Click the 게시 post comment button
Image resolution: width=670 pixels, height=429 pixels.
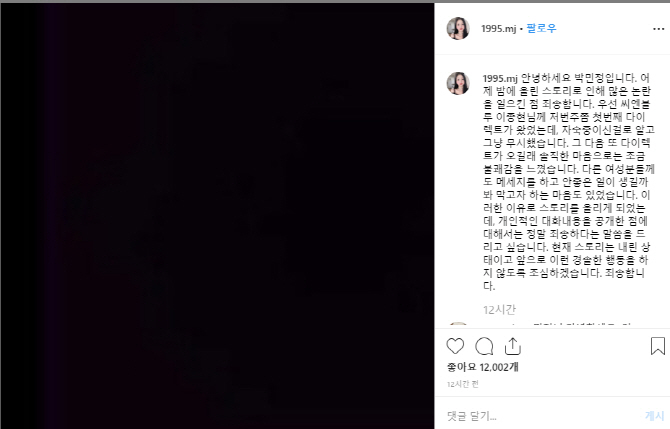[655, 416]
